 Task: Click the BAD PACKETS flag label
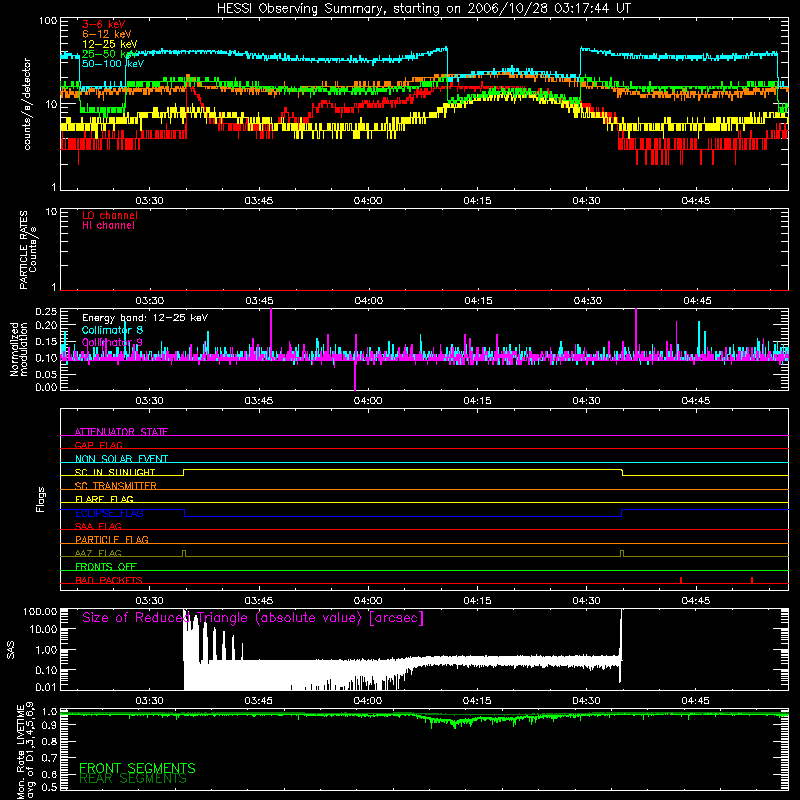[x=109, y=580]
